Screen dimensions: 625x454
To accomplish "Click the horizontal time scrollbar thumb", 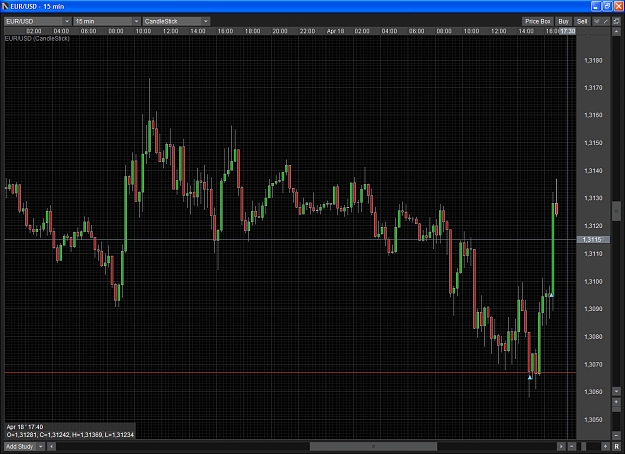I will click(373, 446).
